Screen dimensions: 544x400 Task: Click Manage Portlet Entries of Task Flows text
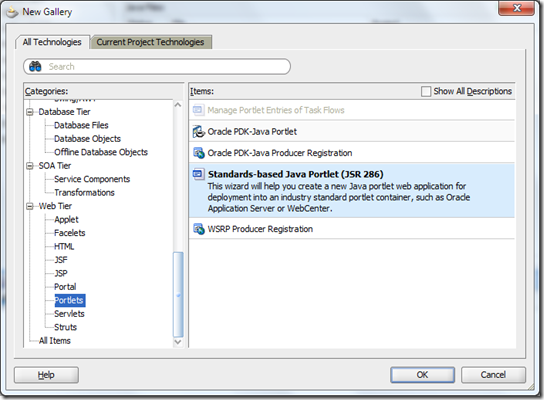[x=276, y=110]
